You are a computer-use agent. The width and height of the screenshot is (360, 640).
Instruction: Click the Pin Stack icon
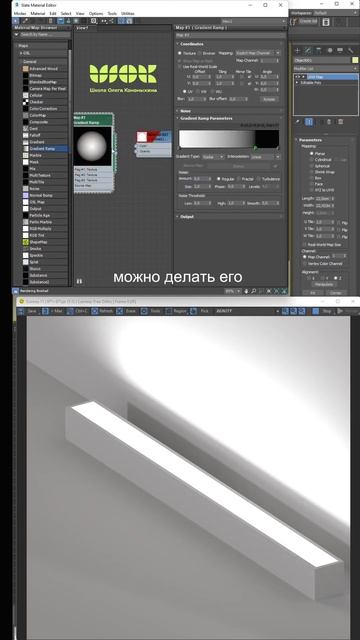point(298,122)
